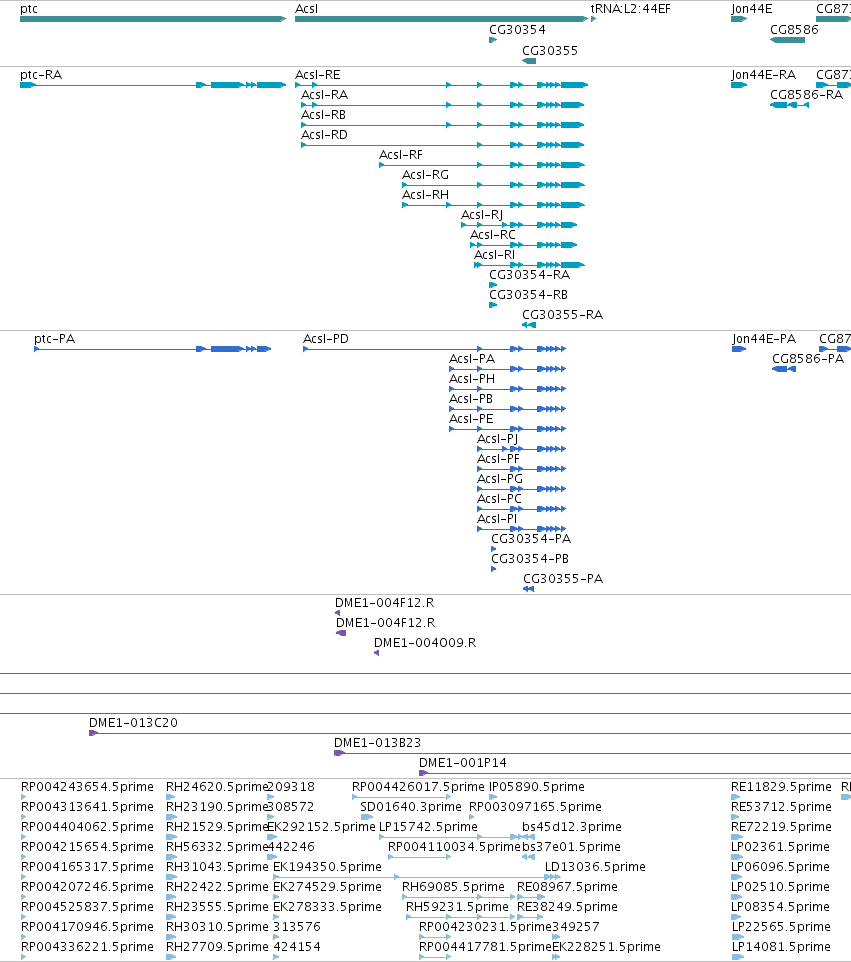This screenshot has width=851, height=962.
Task: Select EST RH69085.5prime
Action: point(453,887)
